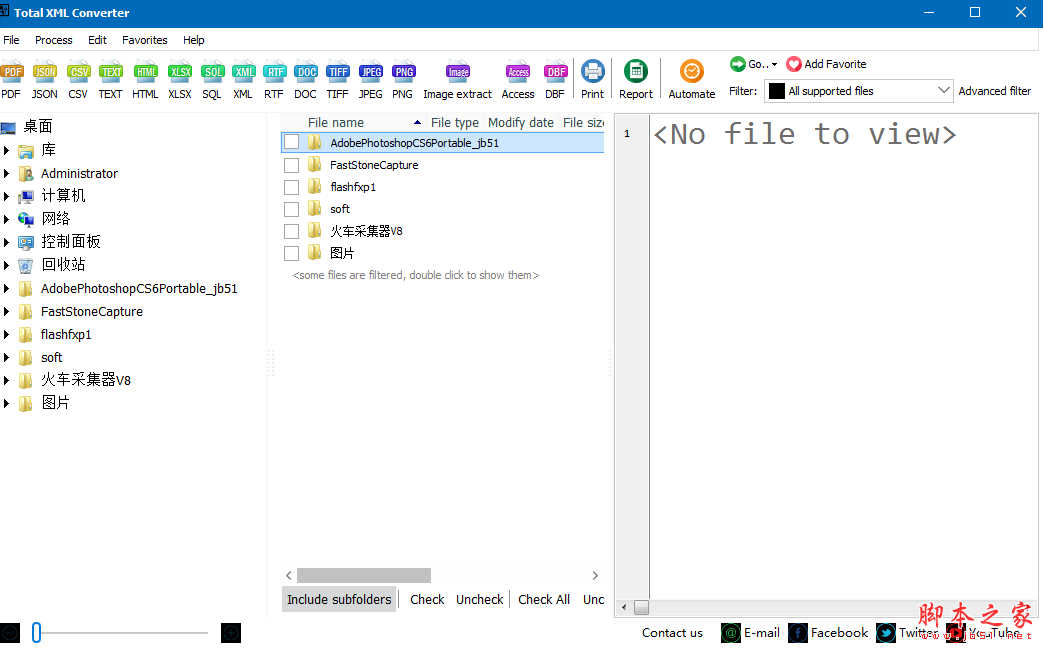Click the Contact us link
The width and height of the screenshot is (1044, 648).
(672, 633)
